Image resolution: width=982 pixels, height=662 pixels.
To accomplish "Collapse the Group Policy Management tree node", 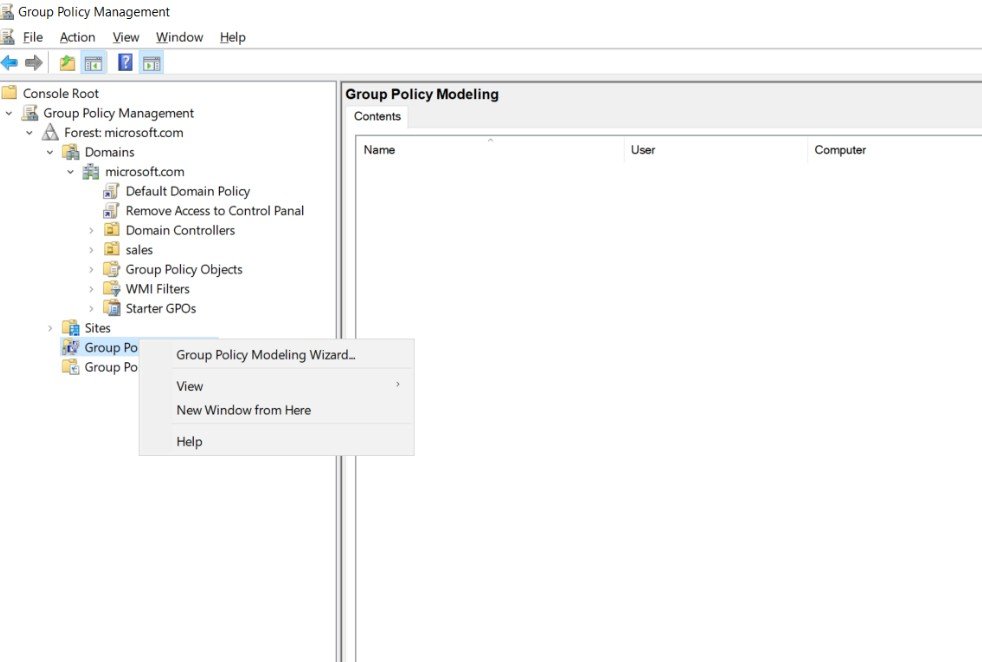I will (9, 113).
